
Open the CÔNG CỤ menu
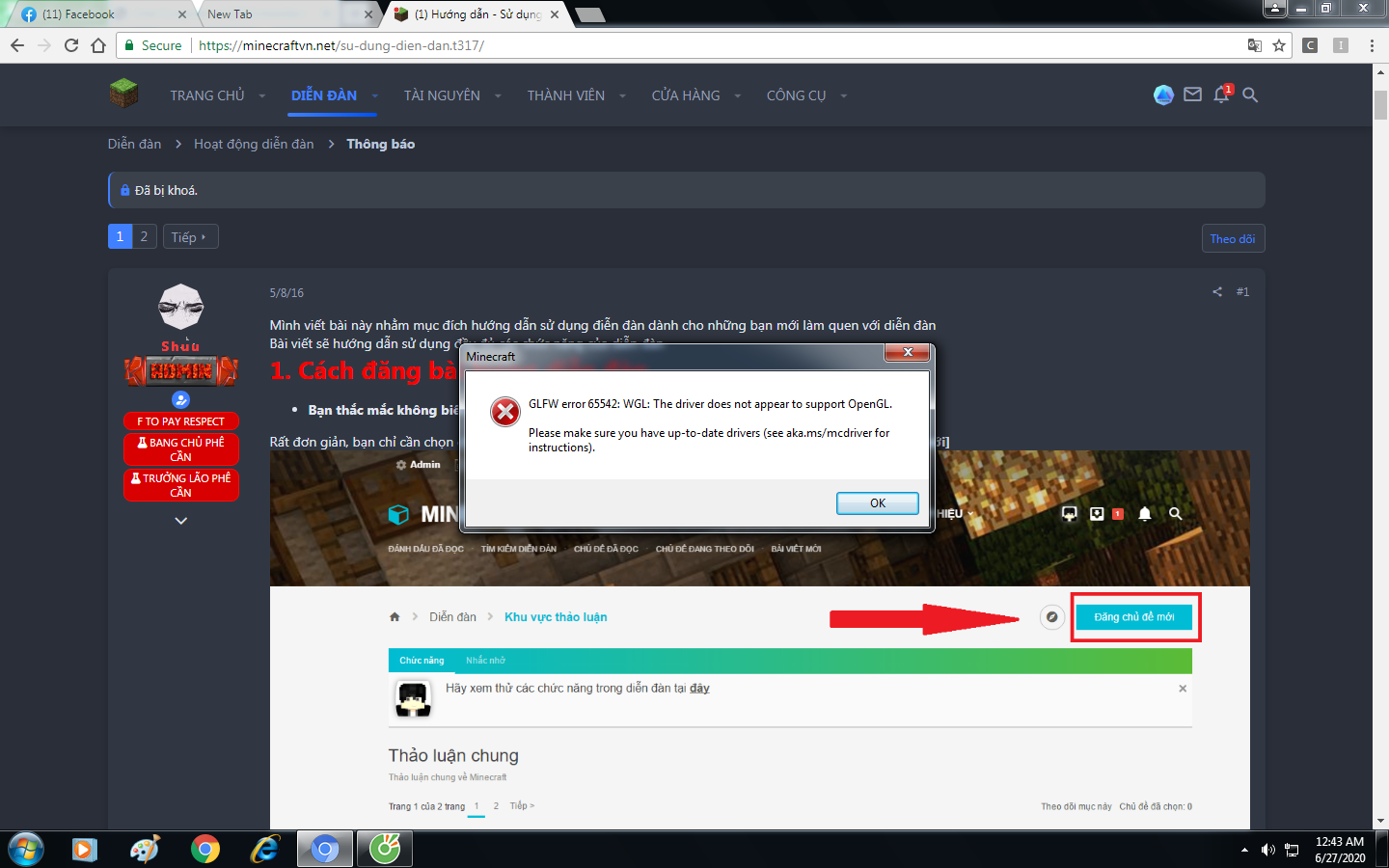(797, 95)
